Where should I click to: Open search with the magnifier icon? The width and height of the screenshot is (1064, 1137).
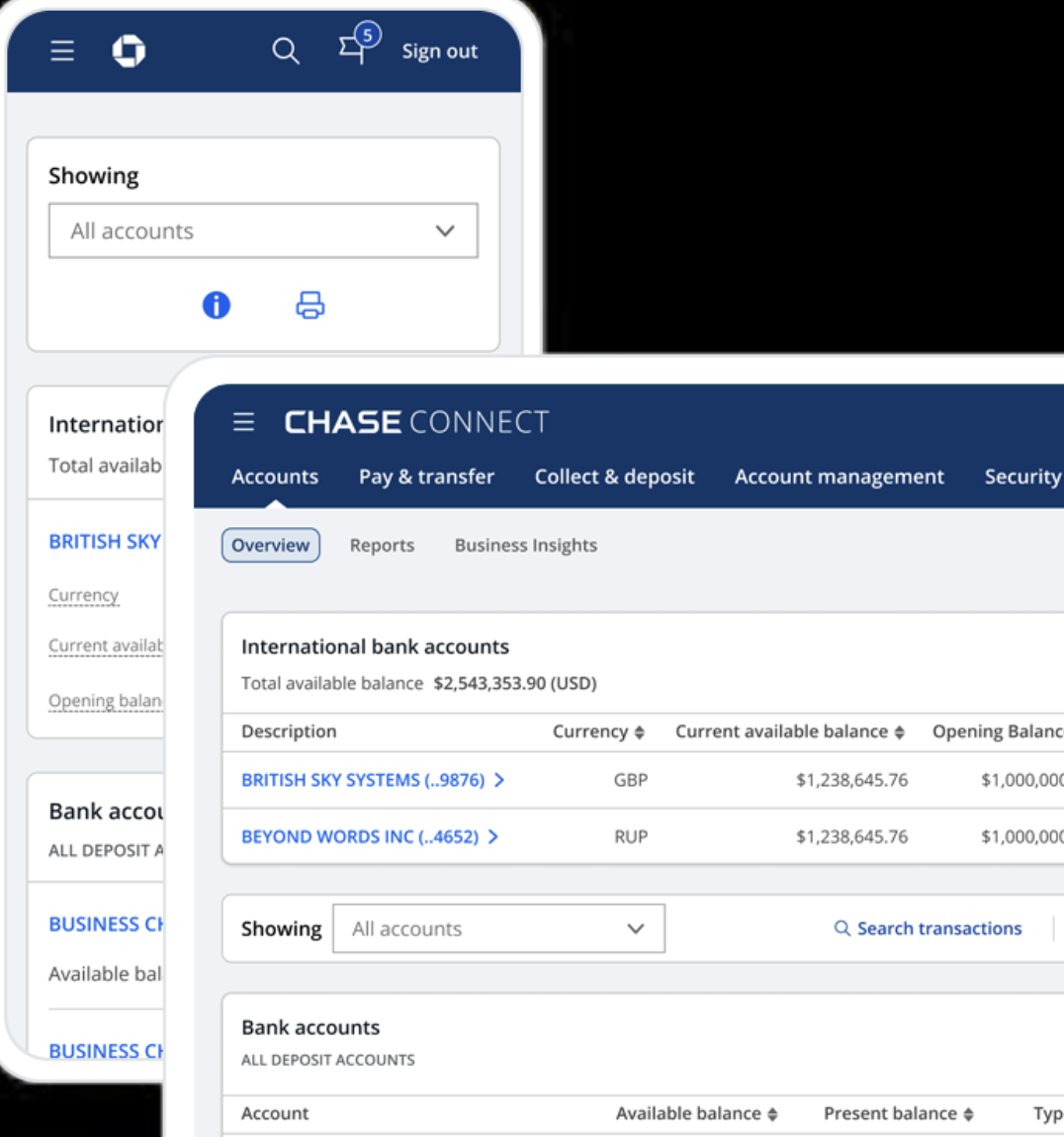[x=285, y=50]
